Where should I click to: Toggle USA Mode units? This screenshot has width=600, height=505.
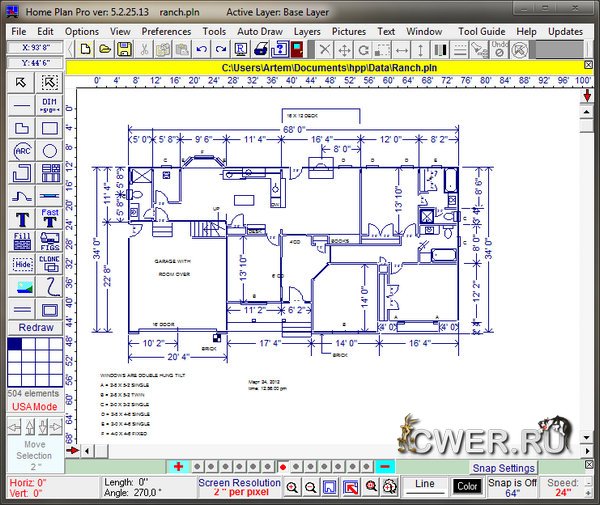(35, 407)
